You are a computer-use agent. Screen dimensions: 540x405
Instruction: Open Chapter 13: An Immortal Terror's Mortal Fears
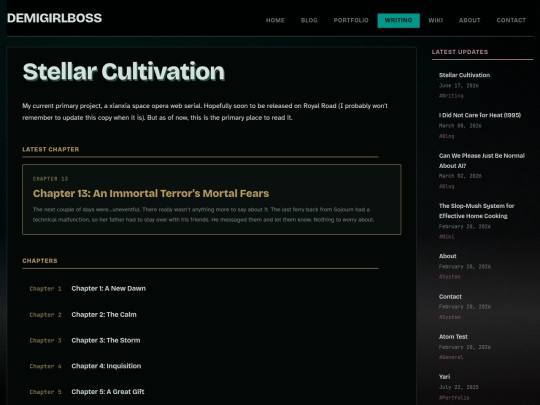(151, 193)
